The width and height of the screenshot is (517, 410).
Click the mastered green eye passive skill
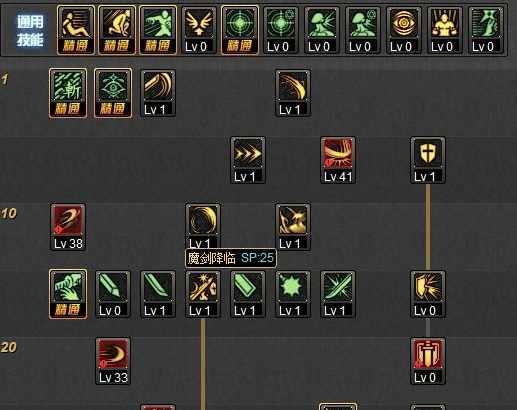pyautogui.click(x=113, y=93)
